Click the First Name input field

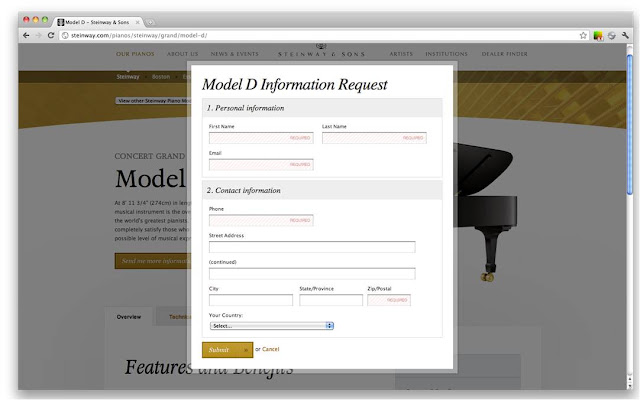click(261, 138)
